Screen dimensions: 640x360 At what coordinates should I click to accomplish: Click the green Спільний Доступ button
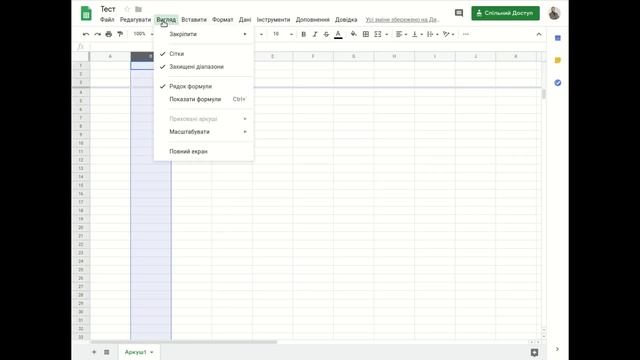pyautogui.click(x=505, y=13)
